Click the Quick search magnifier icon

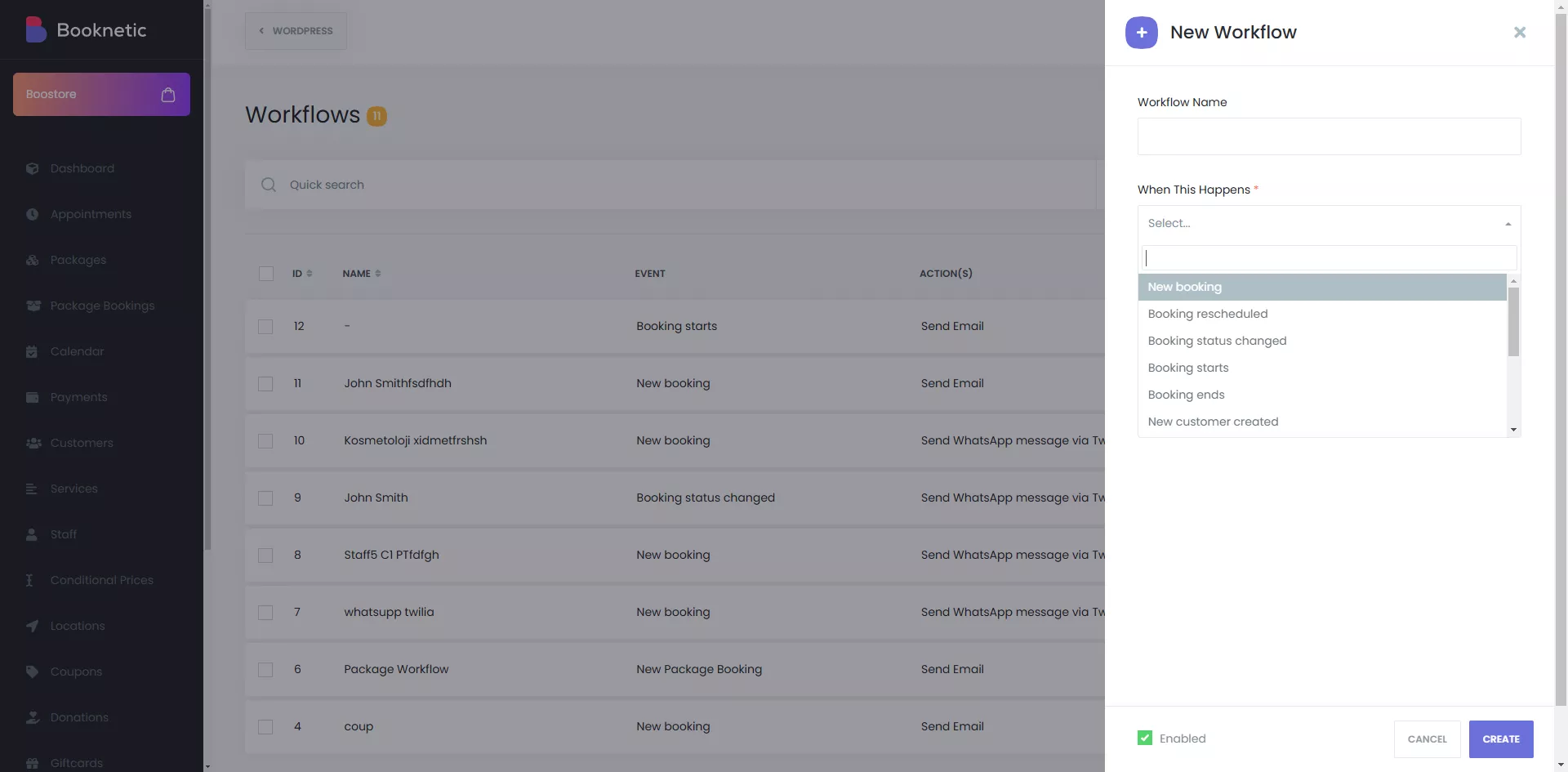click(x=268, y=185)
